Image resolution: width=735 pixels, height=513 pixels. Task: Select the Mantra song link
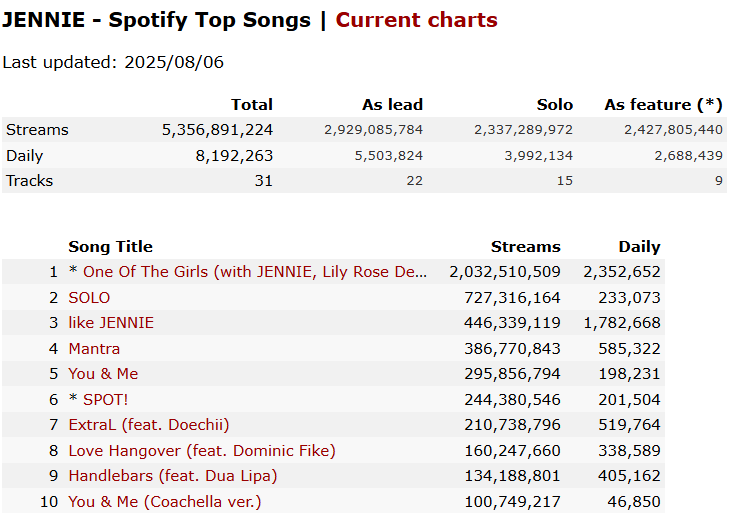[94, 349]
